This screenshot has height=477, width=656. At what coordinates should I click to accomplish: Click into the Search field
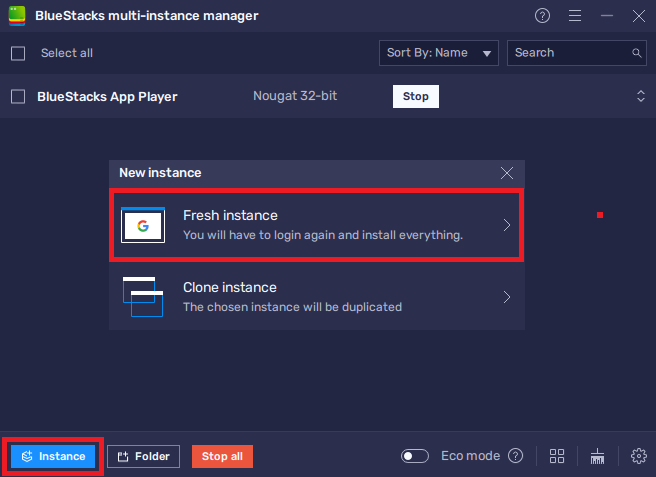(x=577, y=53)
